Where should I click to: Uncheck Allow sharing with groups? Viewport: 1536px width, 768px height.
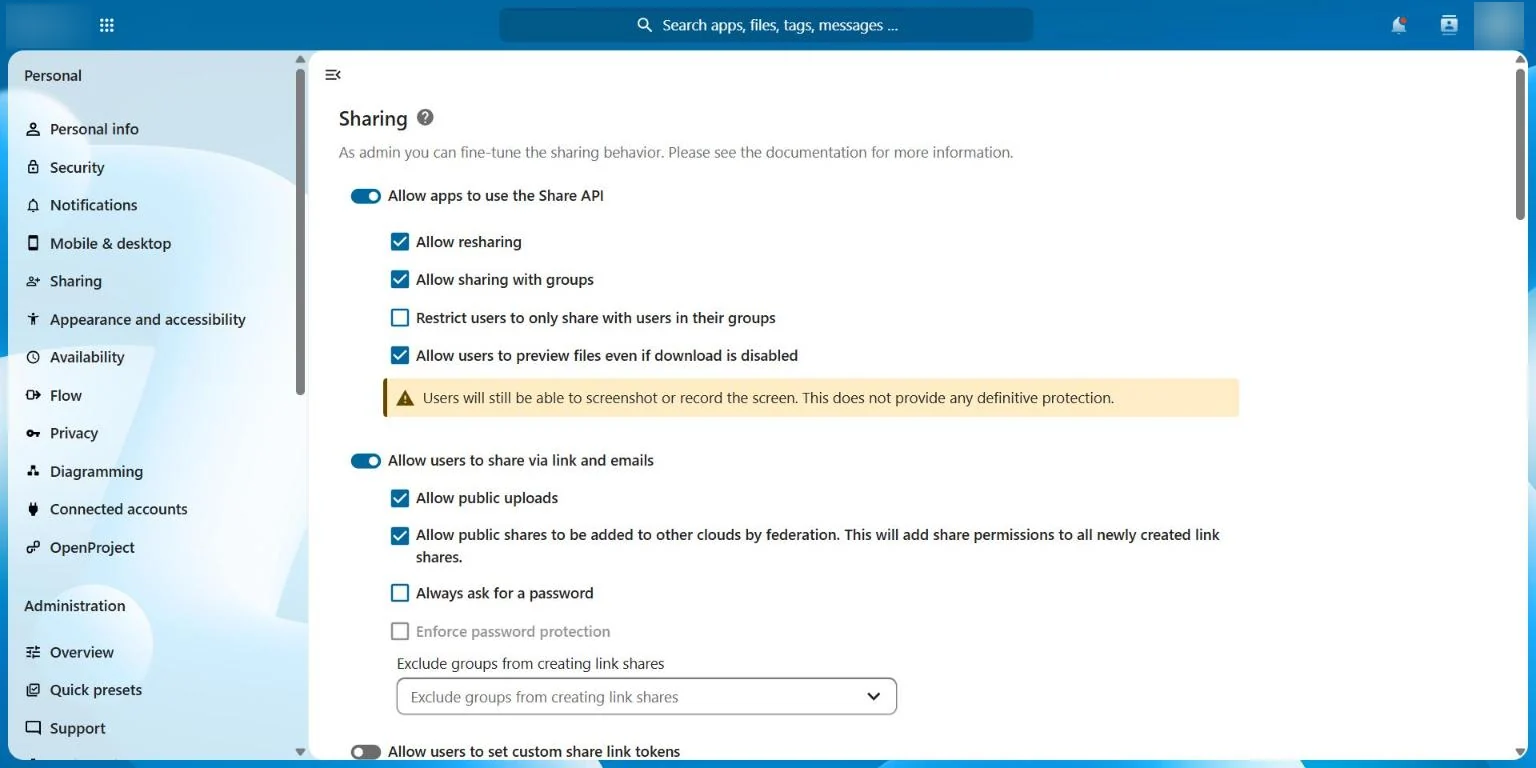coord(400,280)
